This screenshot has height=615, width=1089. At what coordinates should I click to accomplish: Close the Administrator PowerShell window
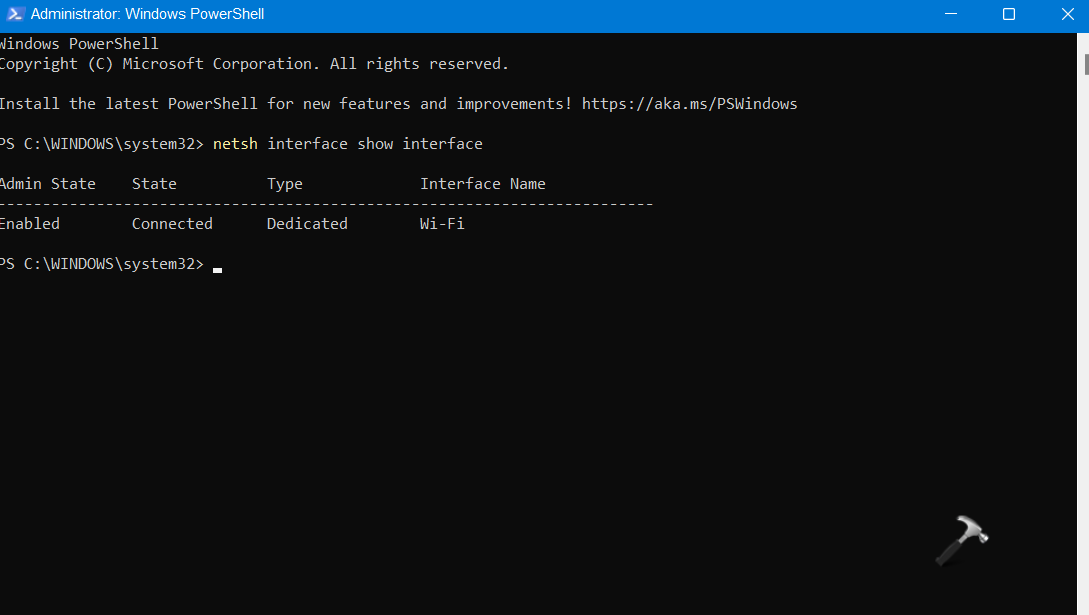(x=1064, y=15)
